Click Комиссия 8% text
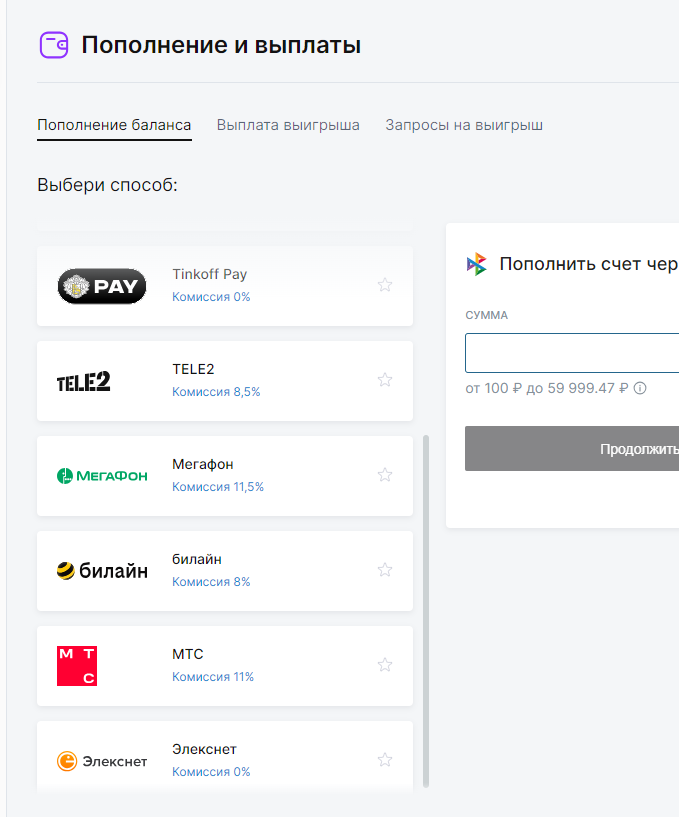This screenshot has height=817, width=679. click(211, 581)
